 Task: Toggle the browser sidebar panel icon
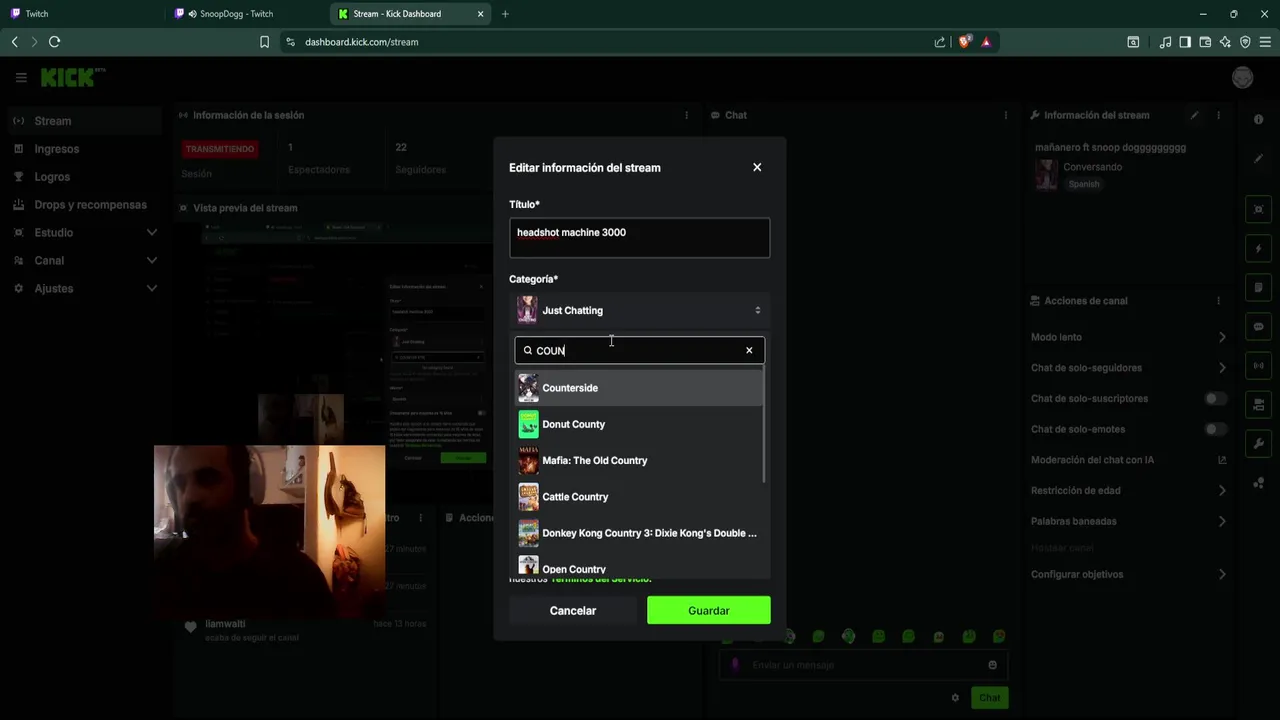[1185, 42]
